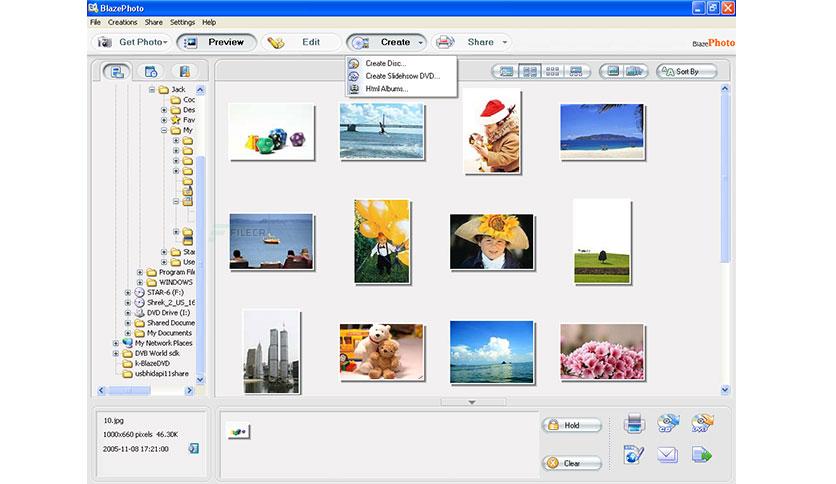Click folder tree horizontal scrollbar thumb

click(x=129, y=391)
